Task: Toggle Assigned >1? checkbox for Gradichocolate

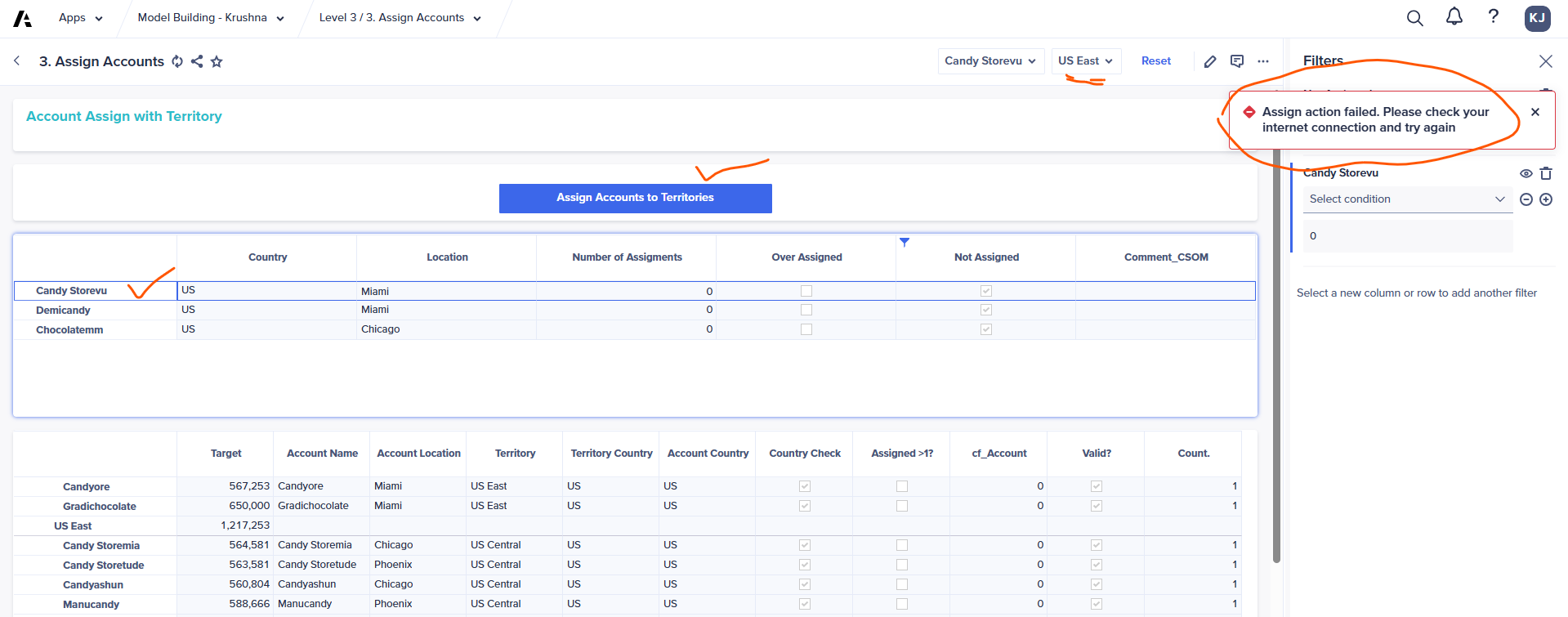Action: click(x=902, y=506)
